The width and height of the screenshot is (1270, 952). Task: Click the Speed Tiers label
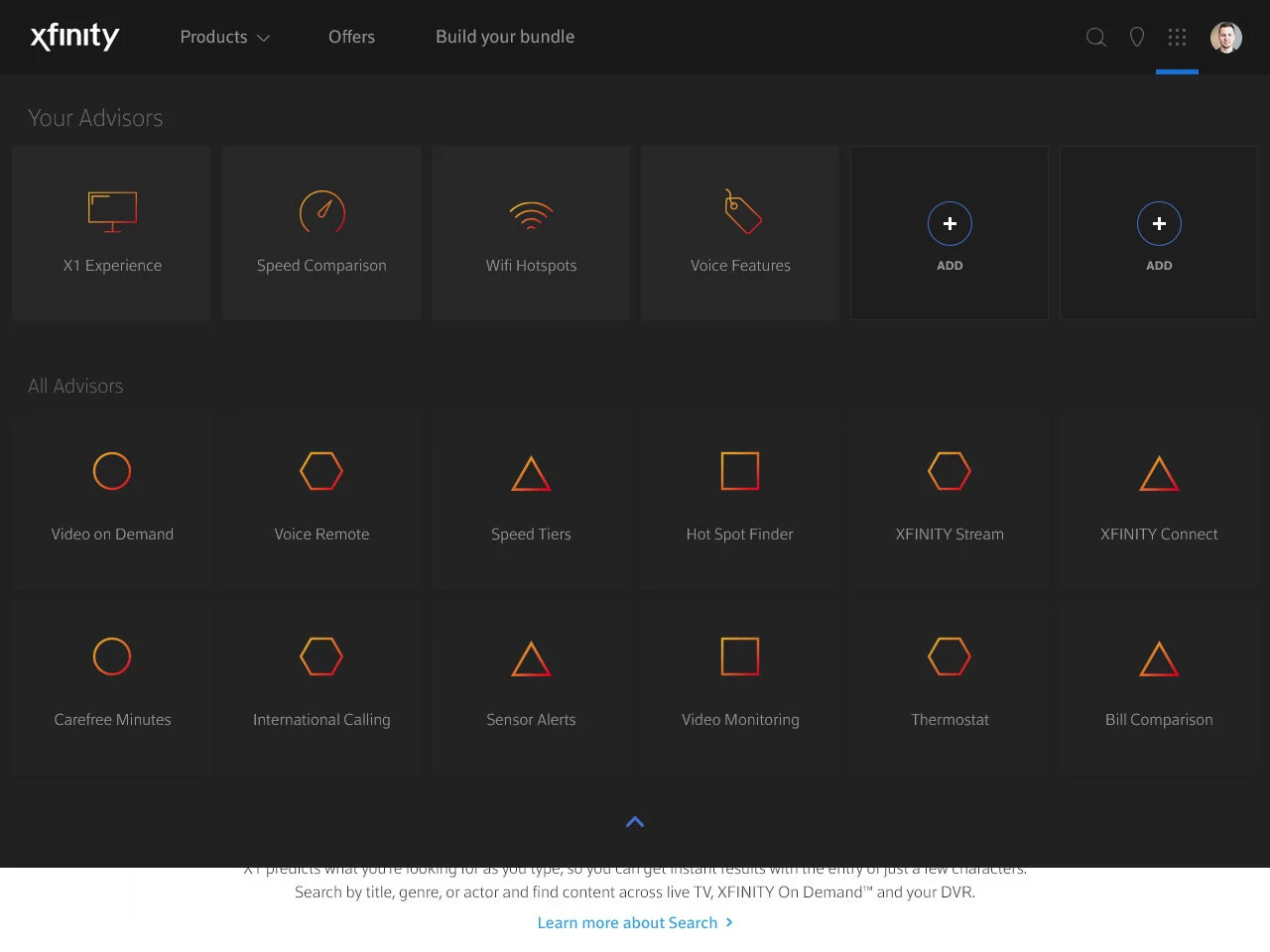(531, 535)
